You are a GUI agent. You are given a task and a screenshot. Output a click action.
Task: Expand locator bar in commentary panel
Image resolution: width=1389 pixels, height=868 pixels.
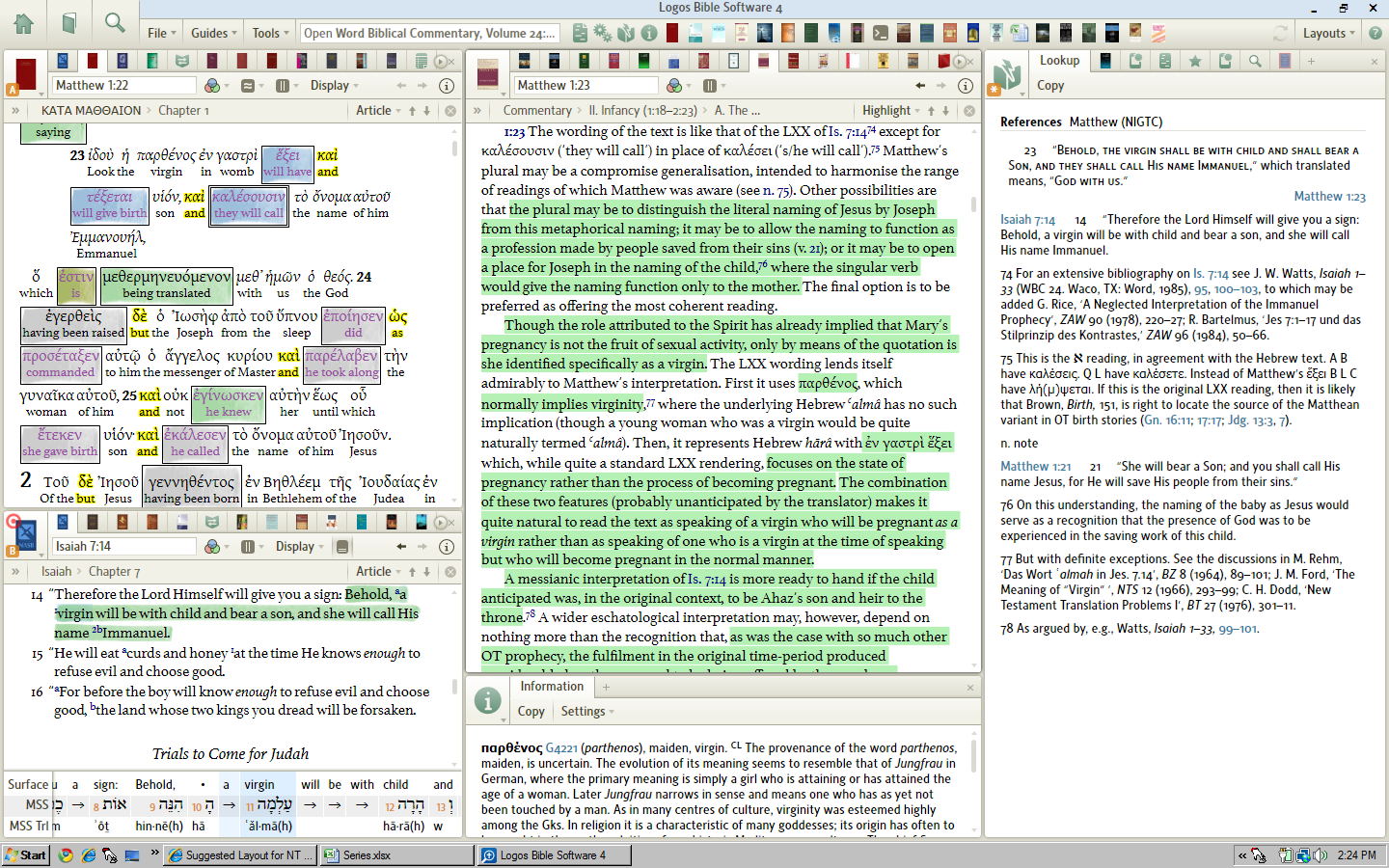click(x=477, y=111)
